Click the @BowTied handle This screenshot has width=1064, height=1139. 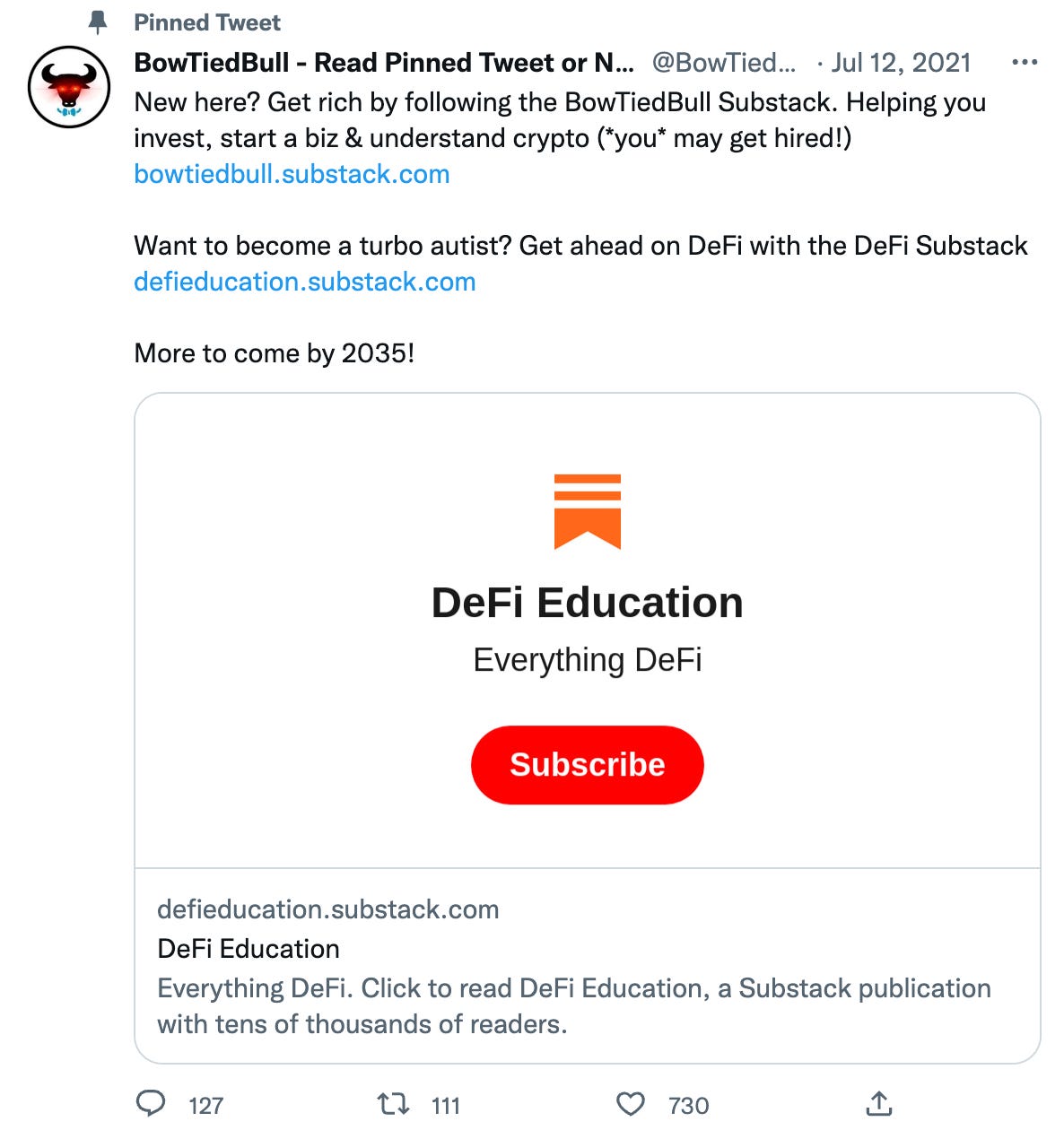click(722, 61)
